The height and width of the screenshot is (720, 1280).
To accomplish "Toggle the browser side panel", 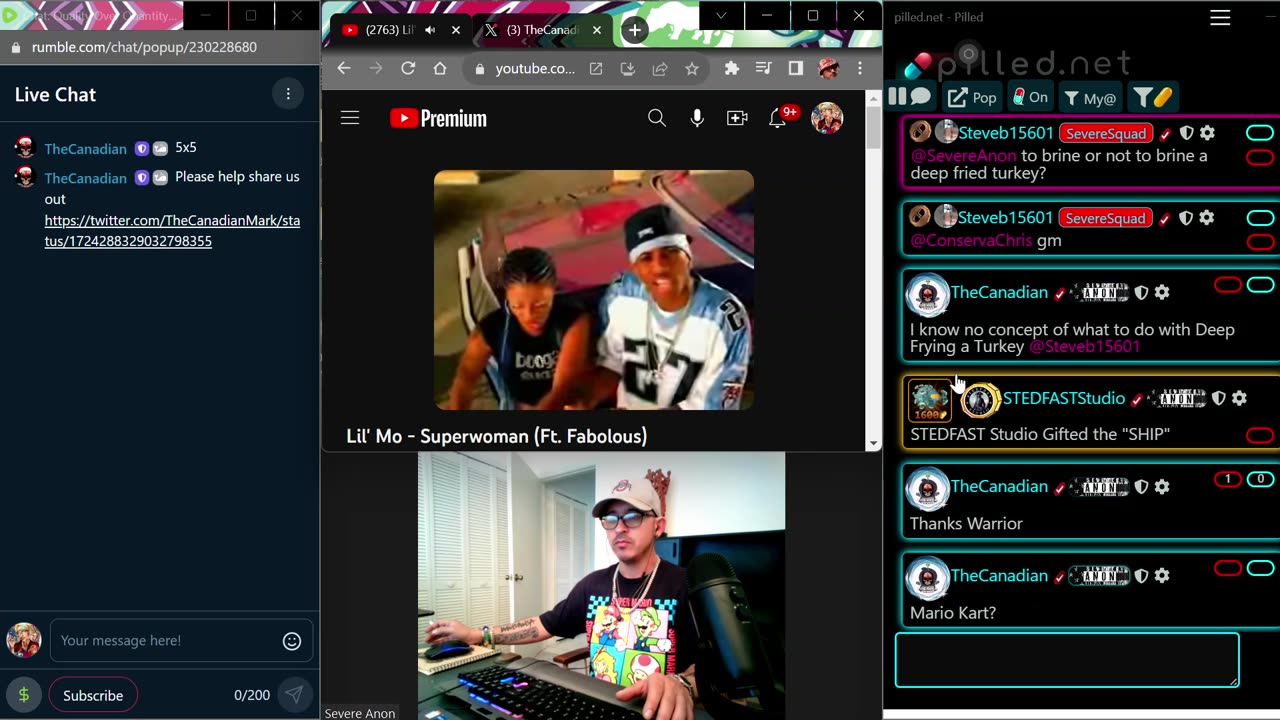I will [796, 68].
